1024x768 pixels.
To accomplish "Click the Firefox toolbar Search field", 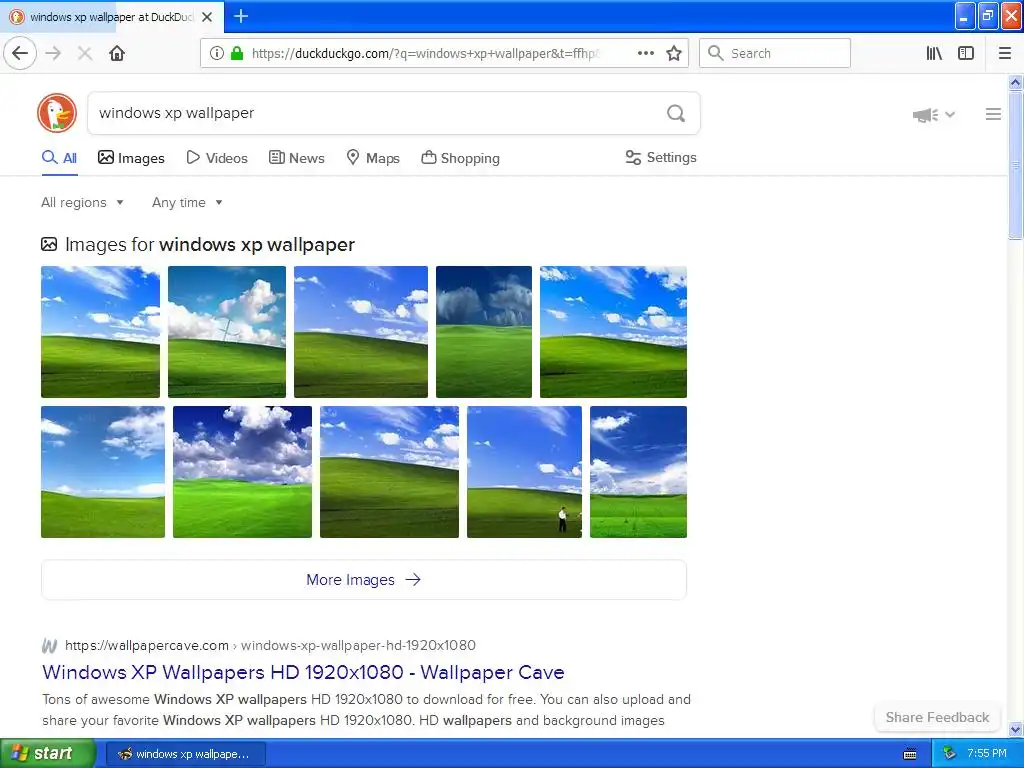I will [x=775, y=54].
